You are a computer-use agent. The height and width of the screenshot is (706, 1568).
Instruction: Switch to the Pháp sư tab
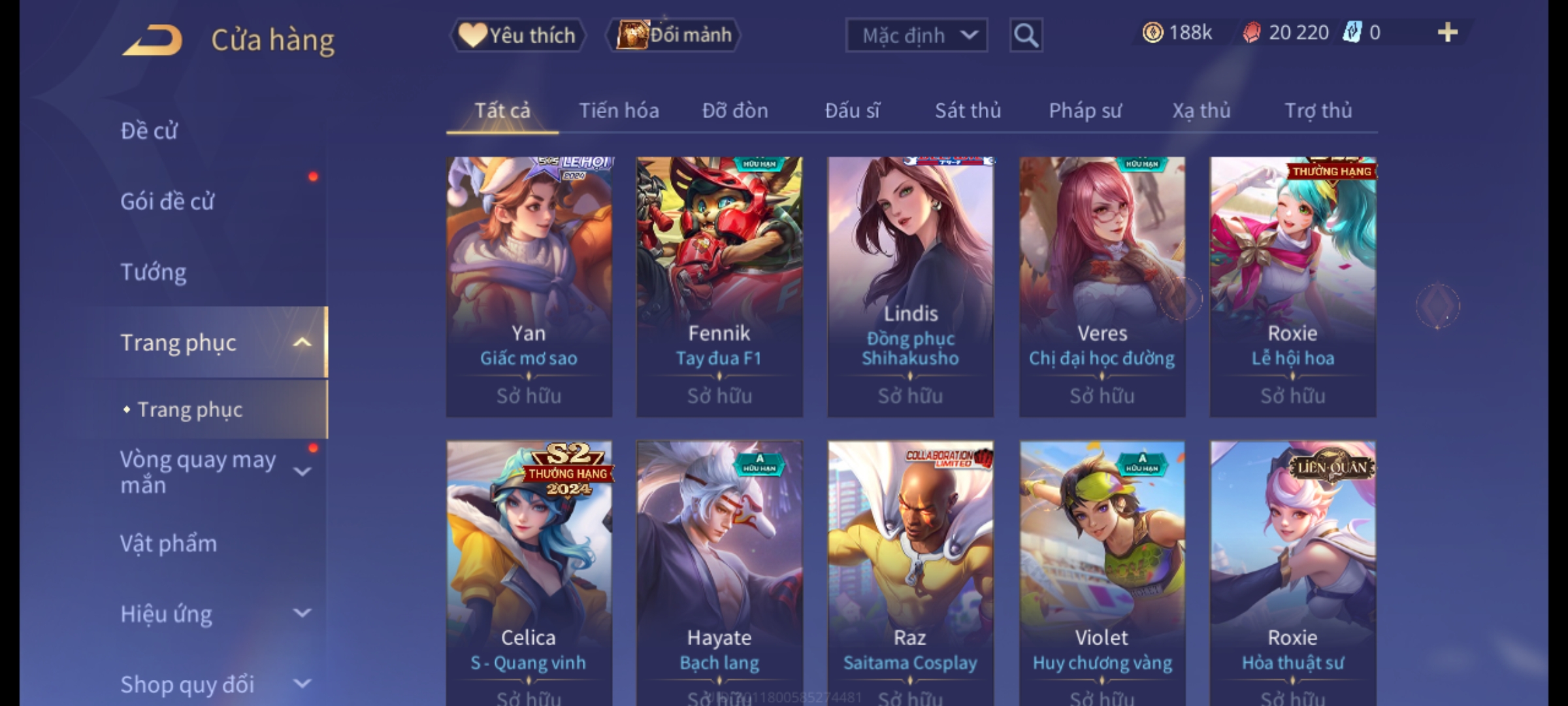(x=1085, y=110)
